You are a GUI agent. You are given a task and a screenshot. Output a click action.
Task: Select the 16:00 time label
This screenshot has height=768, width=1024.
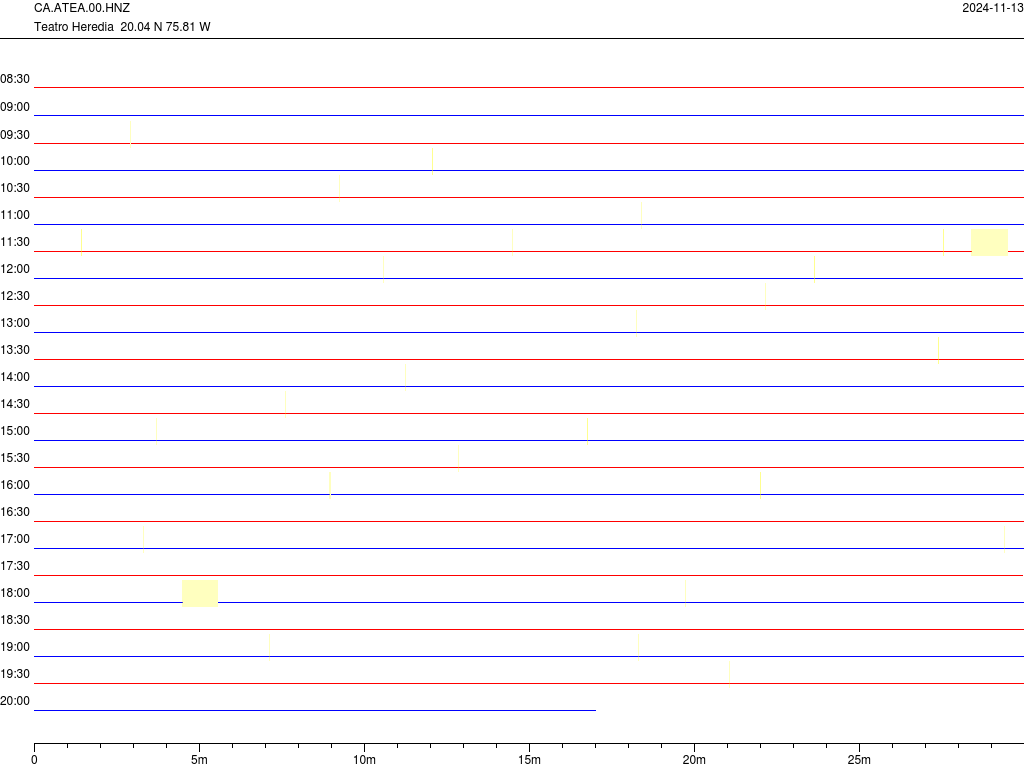[x=15, y=485]
